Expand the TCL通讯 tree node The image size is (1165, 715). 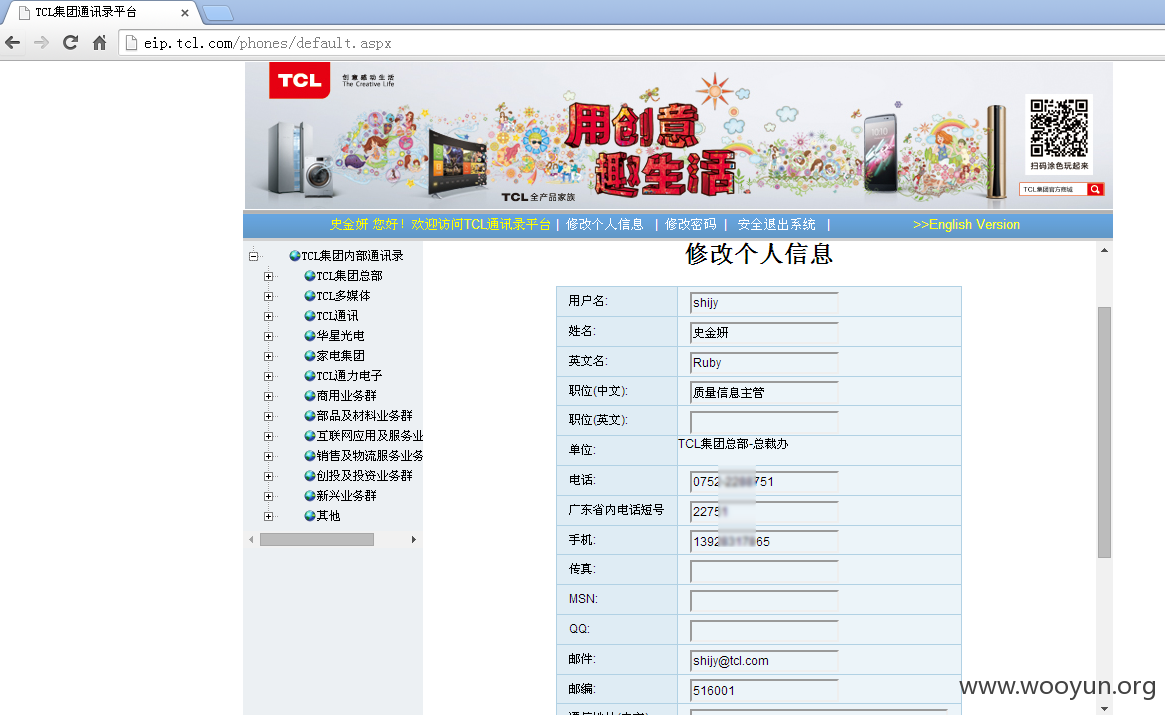click(x=268, y=317)
